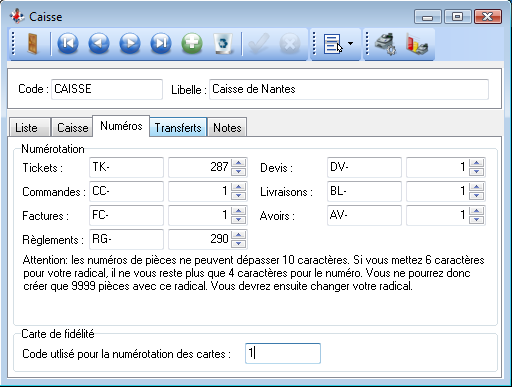Go to first record button
The image size is (512, 387).
[68, 43]
